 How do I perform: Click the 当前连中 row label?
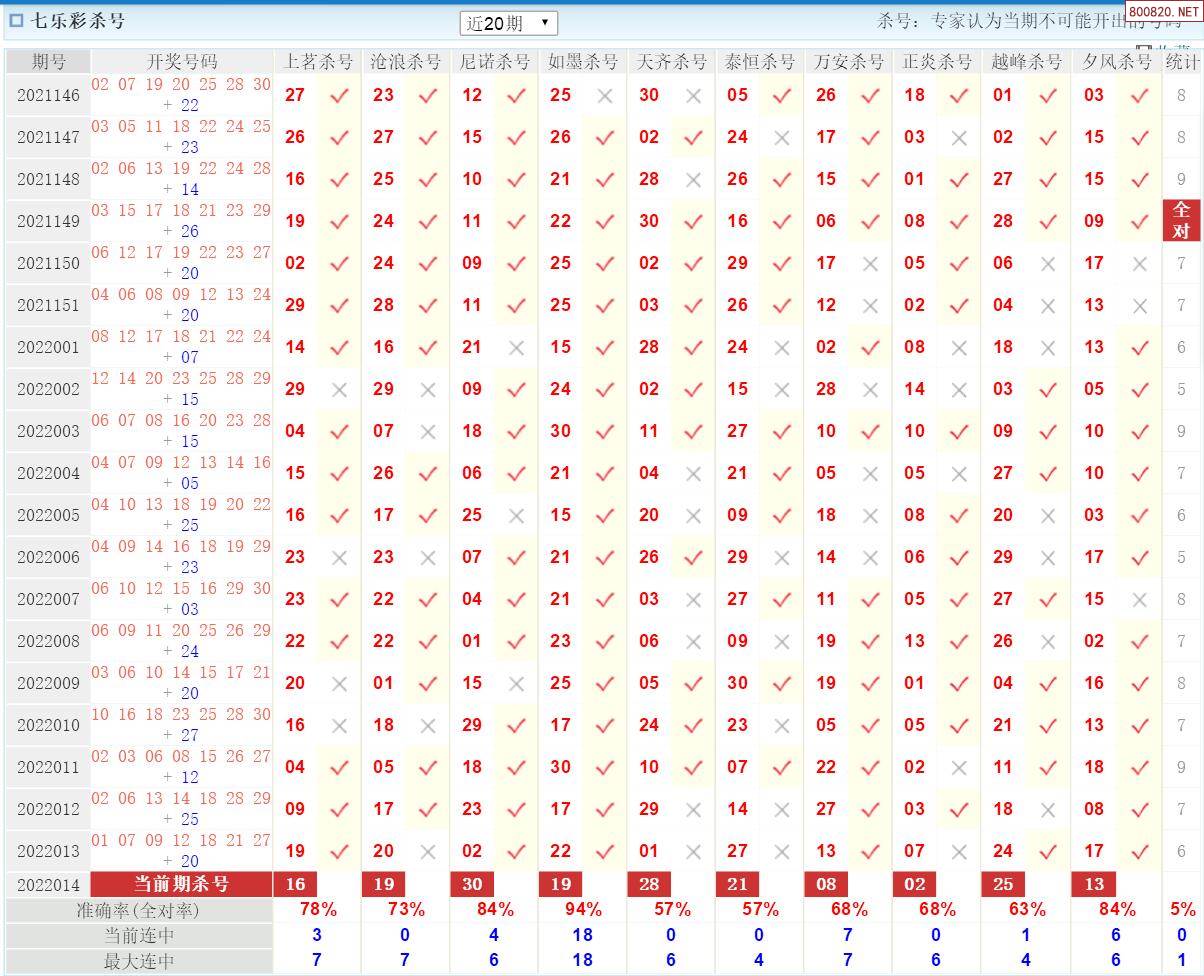138,935
